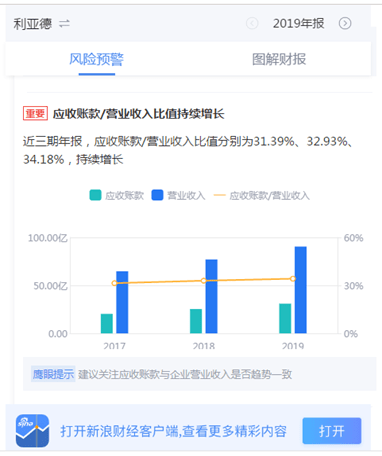Screen dimensions: 382x456
Task: Click the 2018 blue revenue bar
Action: click(211, 296)
